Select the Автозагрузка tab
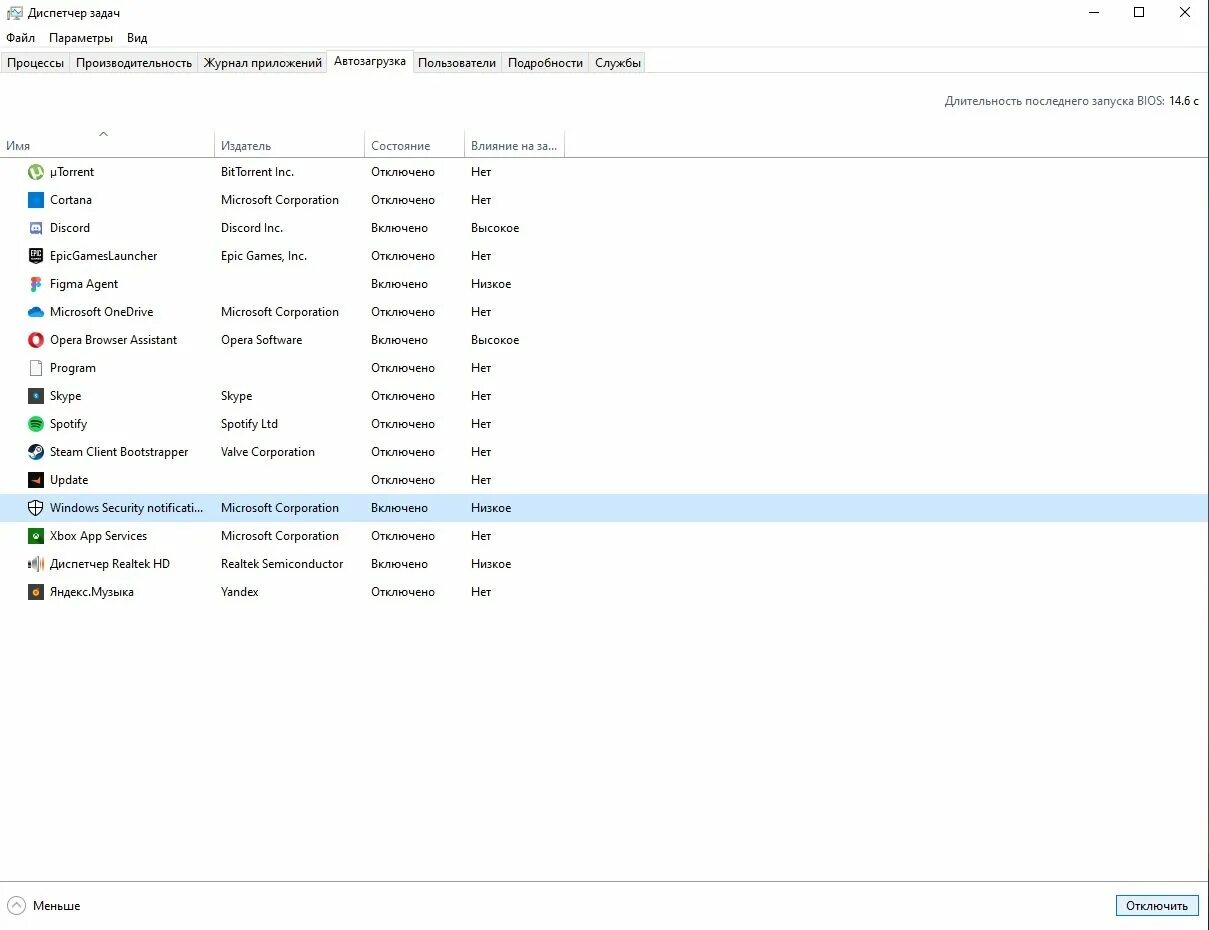The width and height of the screenshot is (1209, 930). point(370,61)
